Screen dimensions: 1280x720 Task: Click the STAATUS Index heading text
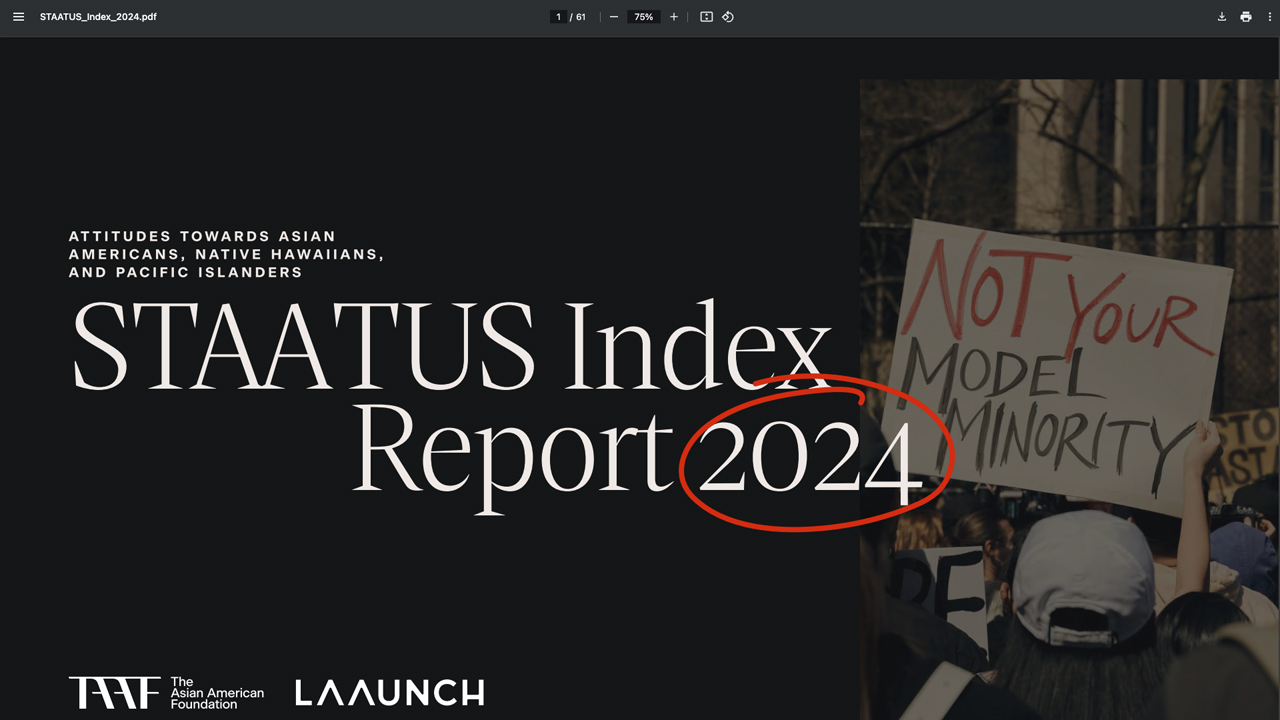click(x=452, y=345)
